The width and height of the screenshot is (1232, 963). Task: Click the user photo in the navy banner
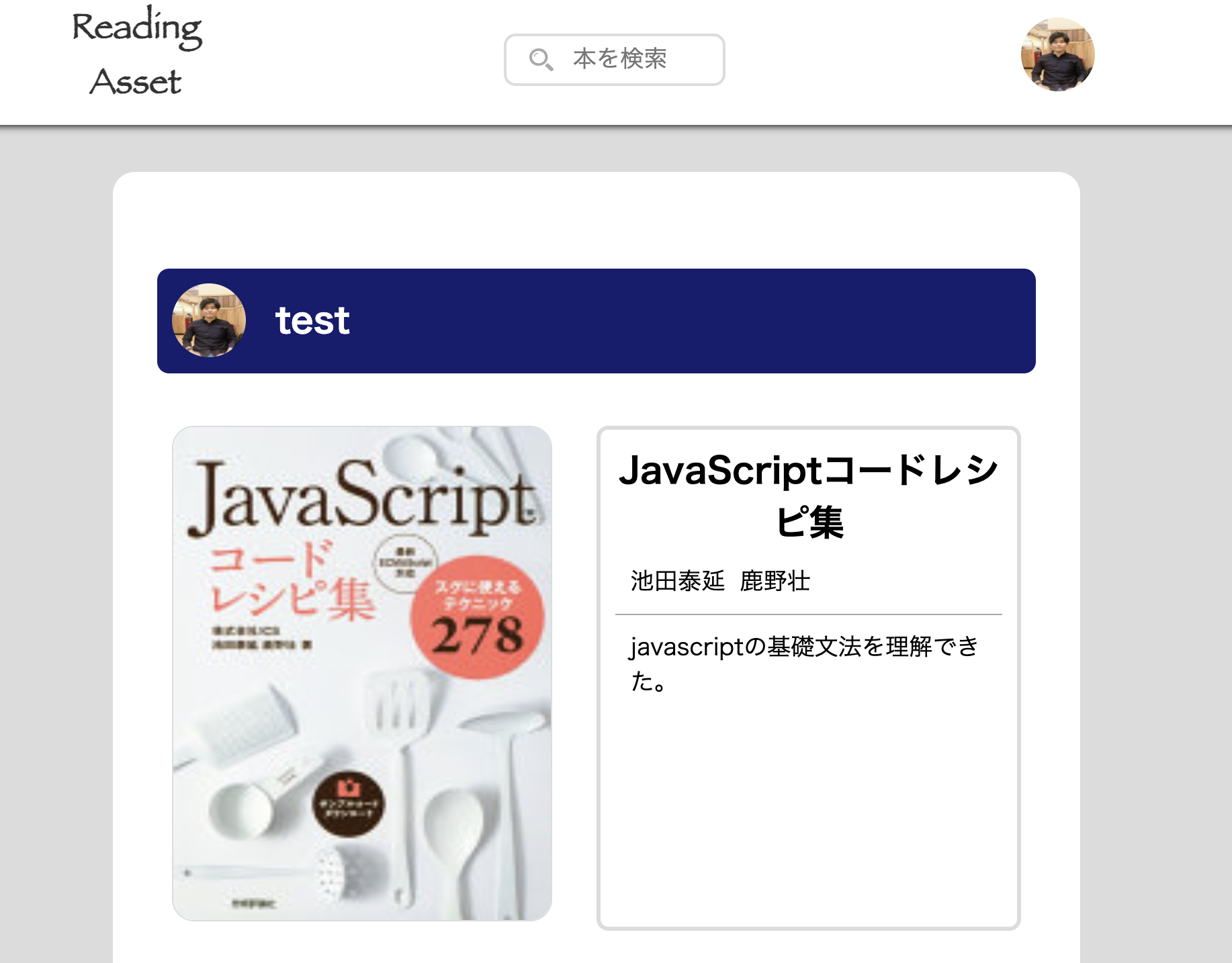coord(208,322)
